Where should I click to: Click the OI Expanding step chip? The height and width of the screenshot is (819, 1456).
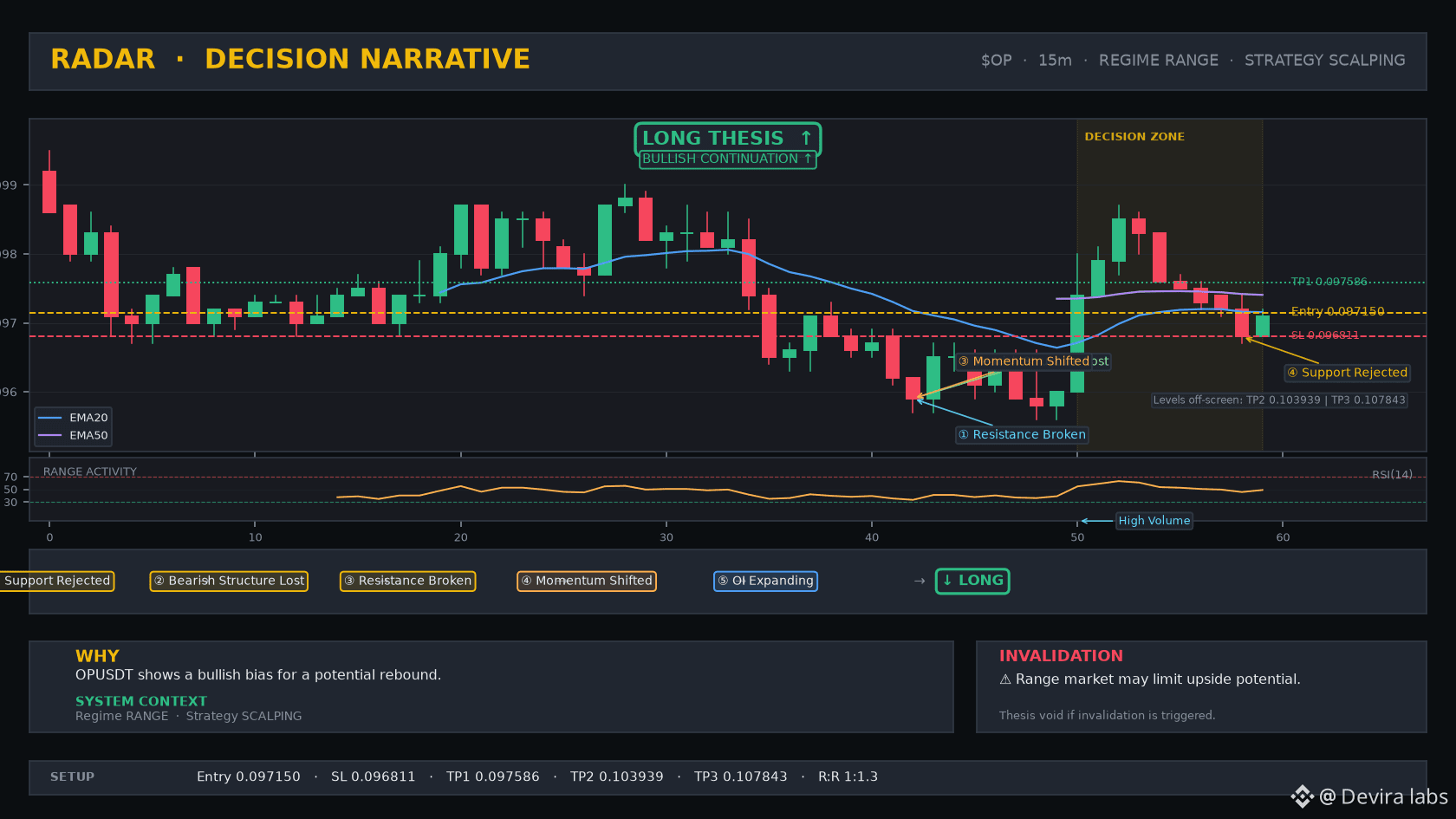[x=765, y=581]
